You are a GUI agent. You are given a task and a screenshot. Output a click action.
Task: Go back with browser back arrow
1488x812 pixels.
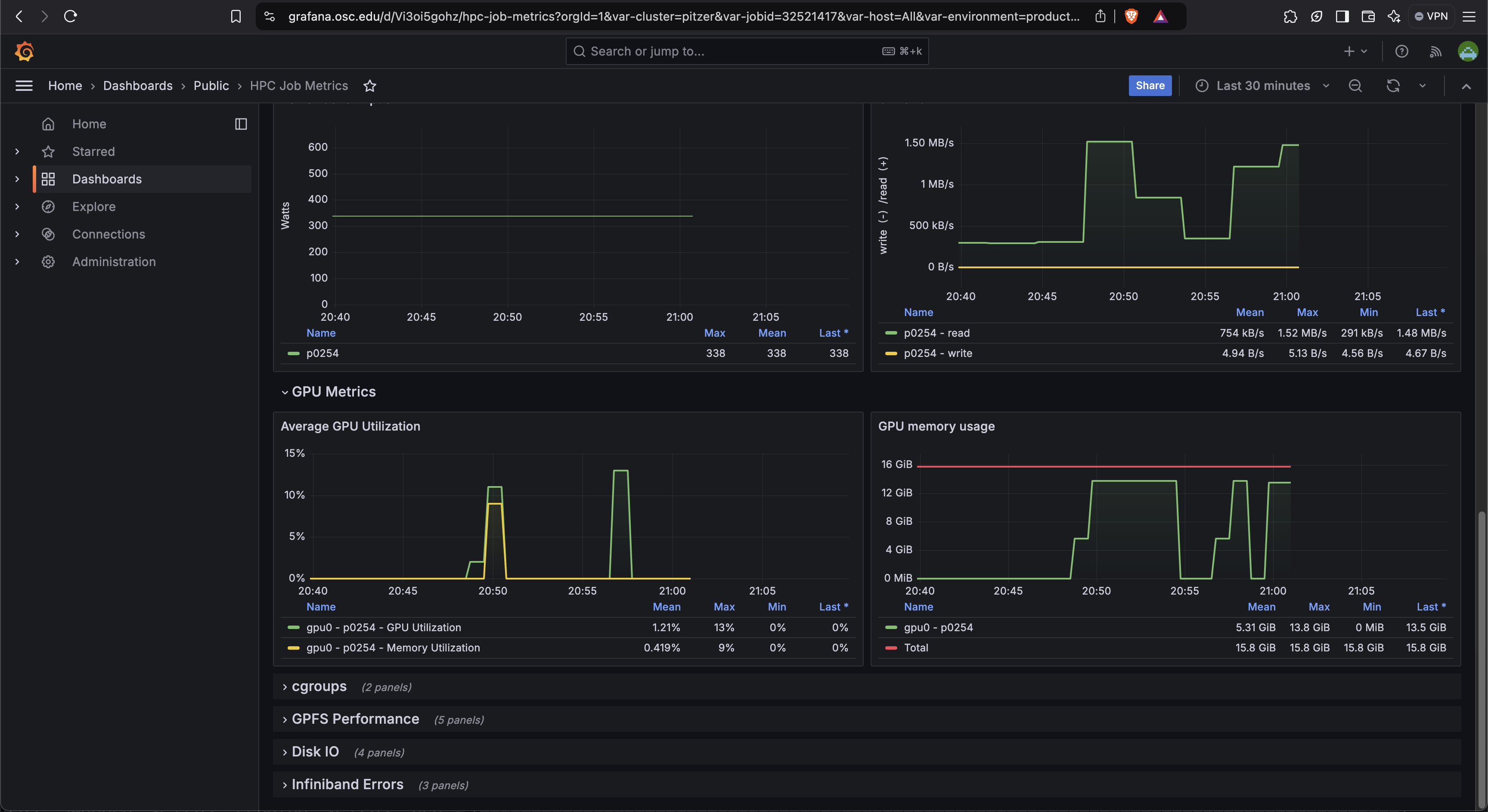[19, 16]
